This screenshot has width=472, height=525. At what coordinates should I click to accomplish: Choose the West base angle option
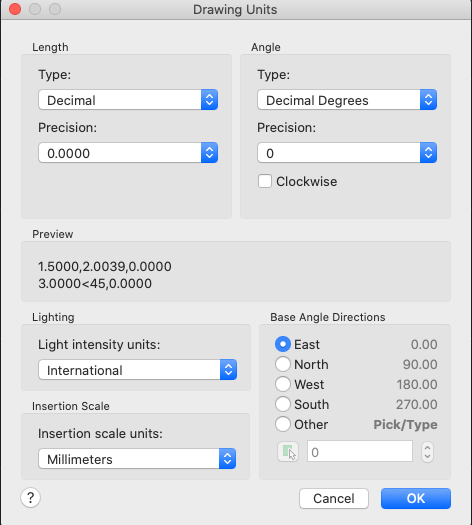pyautogui.click(x=283, y=384)
